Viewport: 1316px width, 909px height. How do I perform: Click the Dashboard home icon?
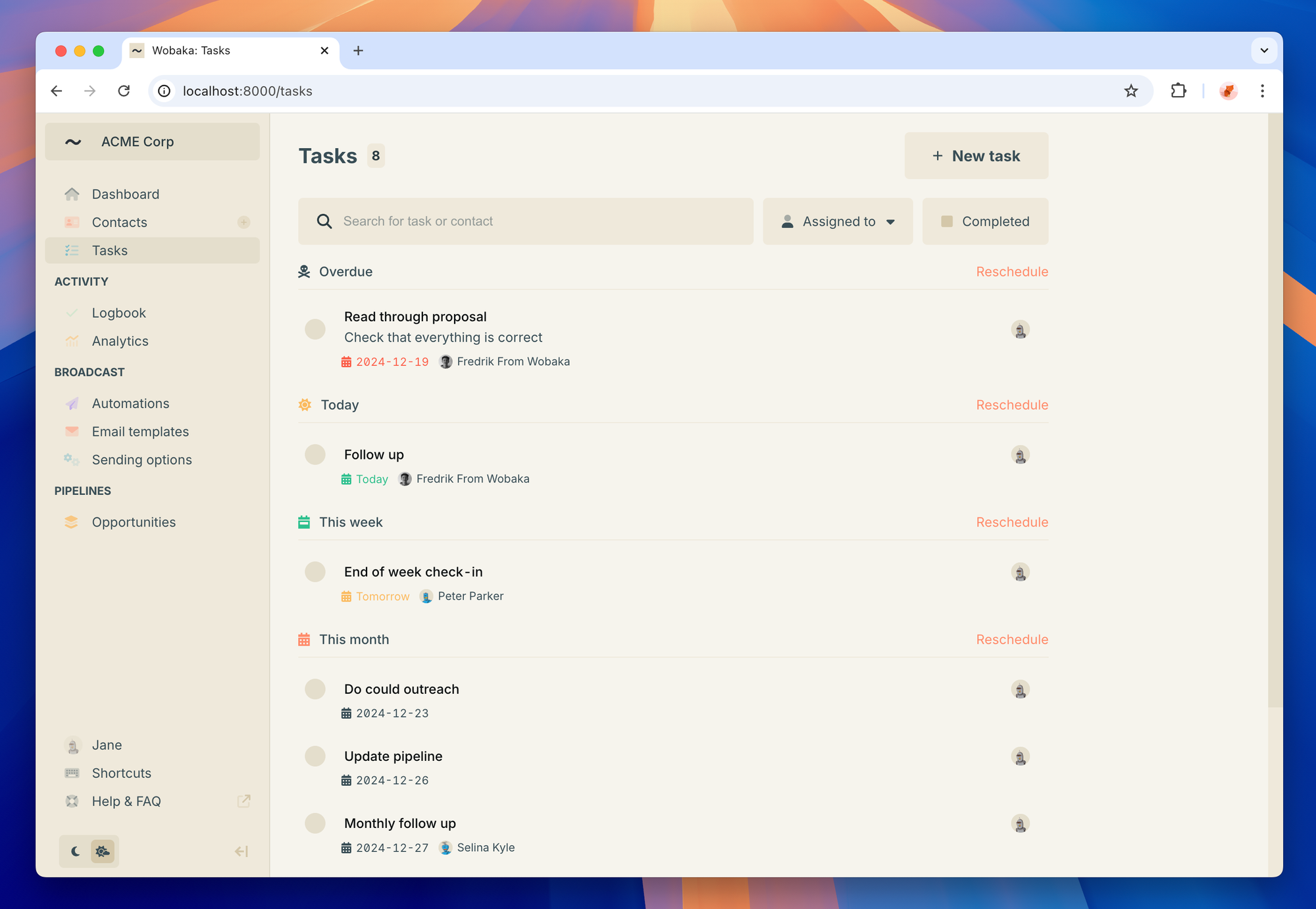(72, 194)
